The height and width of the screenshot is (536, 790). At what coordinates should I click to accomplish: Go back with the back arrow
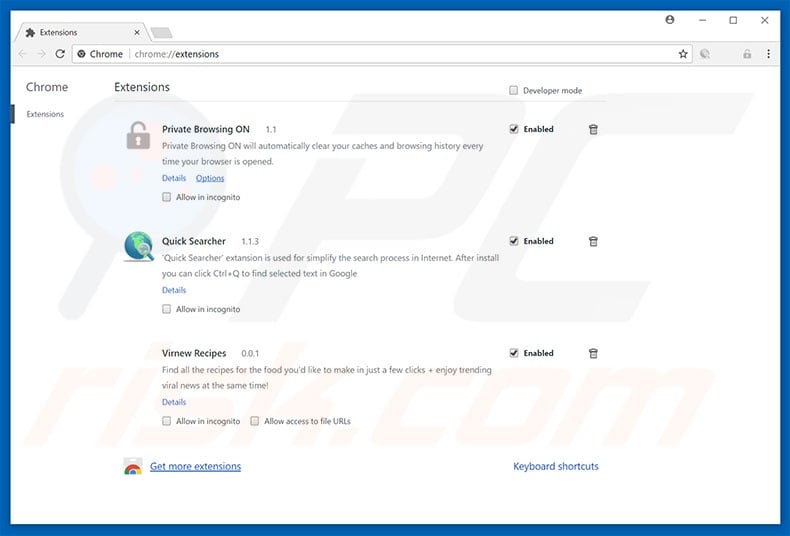coord(22,54)
